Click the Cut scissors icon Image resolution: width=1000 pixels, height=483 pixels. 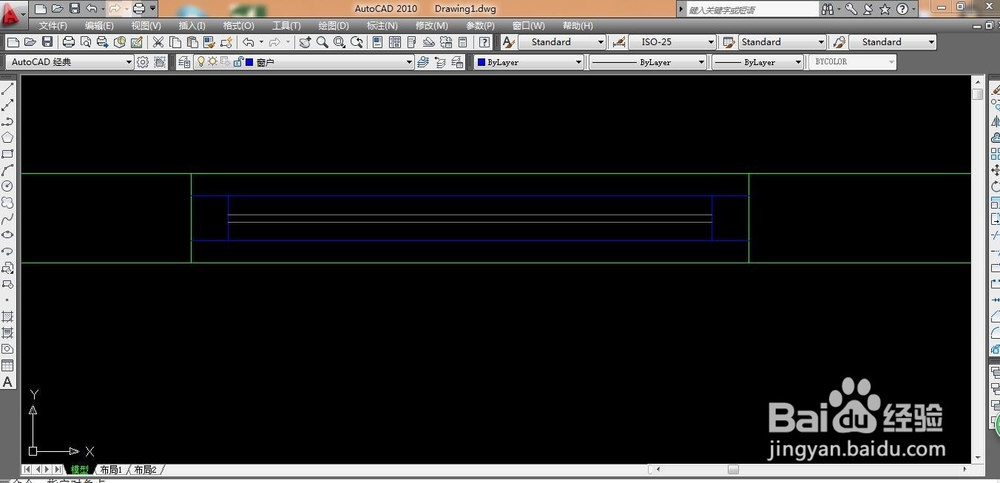click(x=158, y=42)
